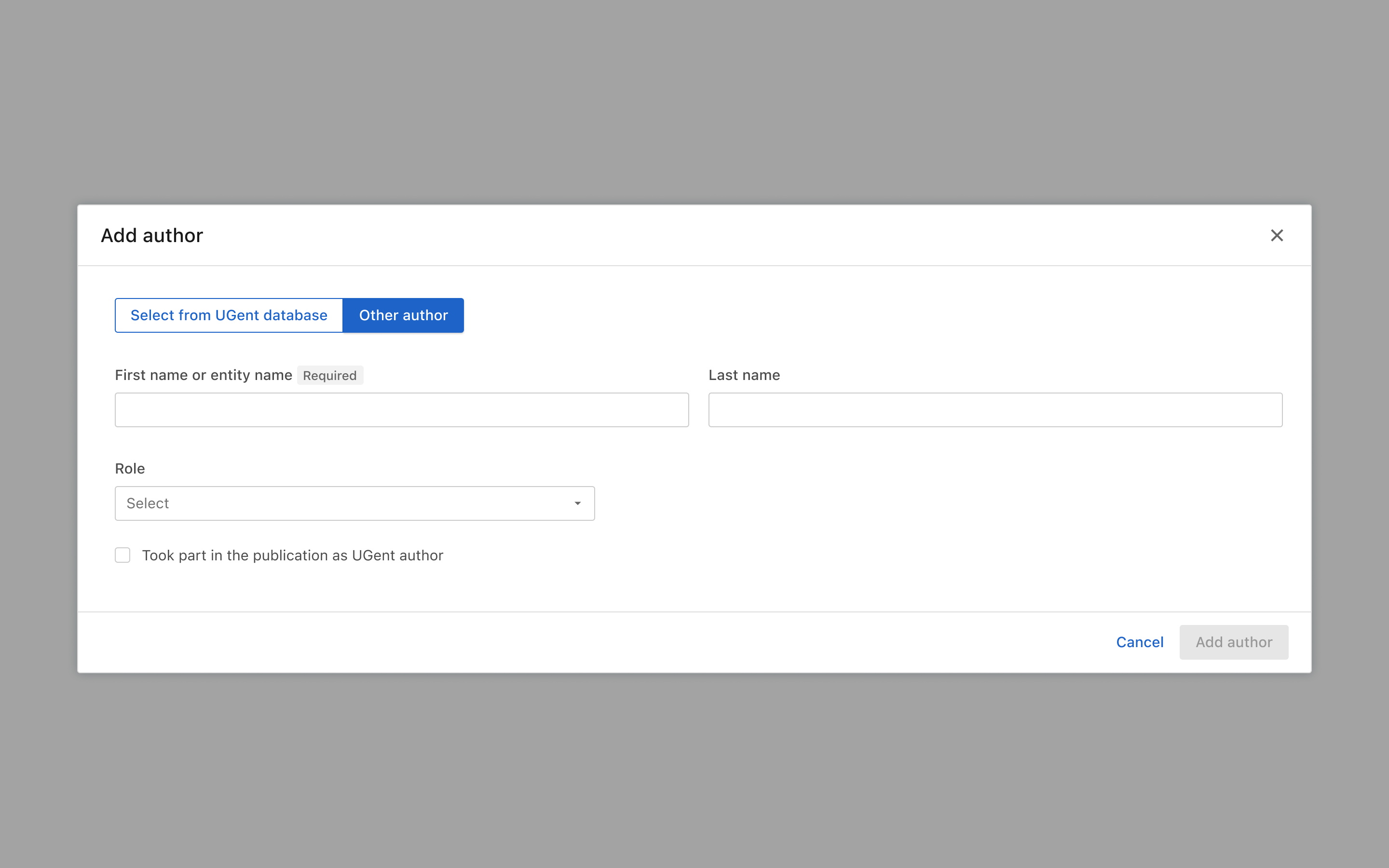This screenshot has height=868, width=1389.
Task: Click the Add author dialog title
Action: (151, 235)
